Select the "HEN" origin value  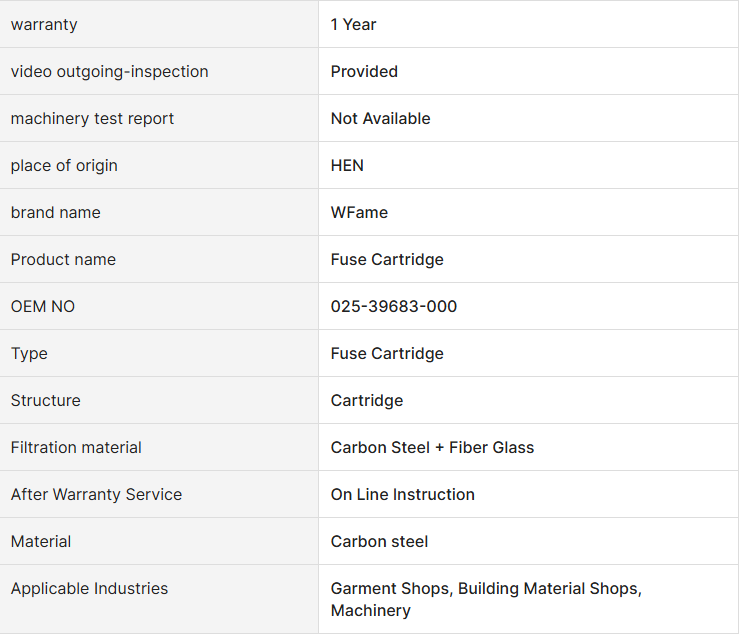(347, 166)
